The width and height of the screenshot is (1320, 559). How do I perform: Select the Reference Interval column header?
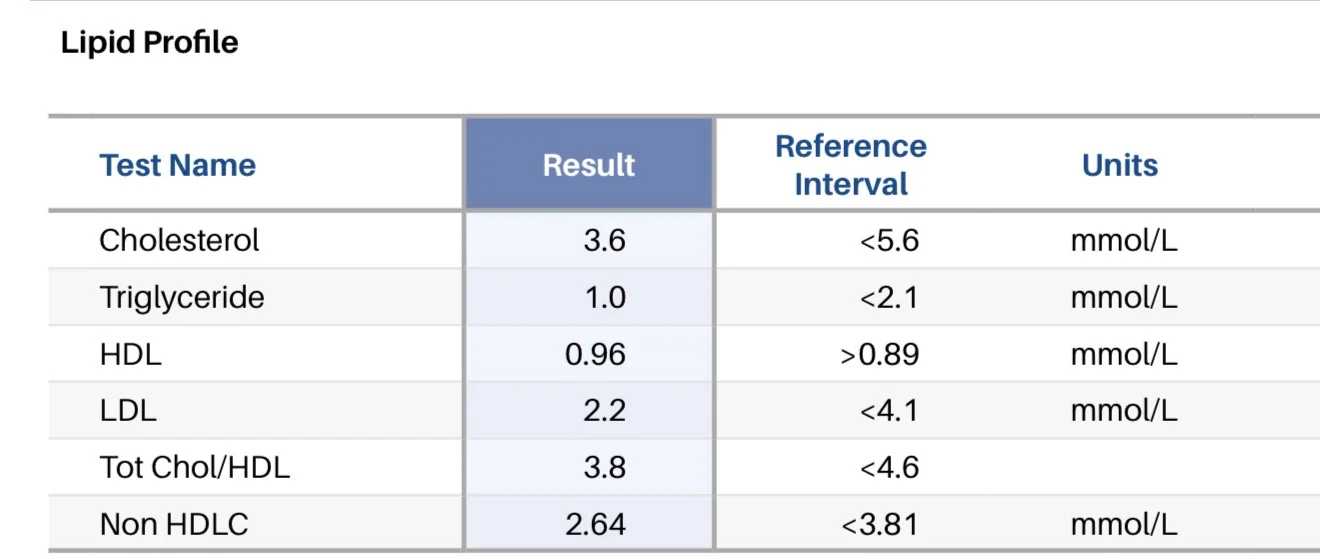click(851, 165)
